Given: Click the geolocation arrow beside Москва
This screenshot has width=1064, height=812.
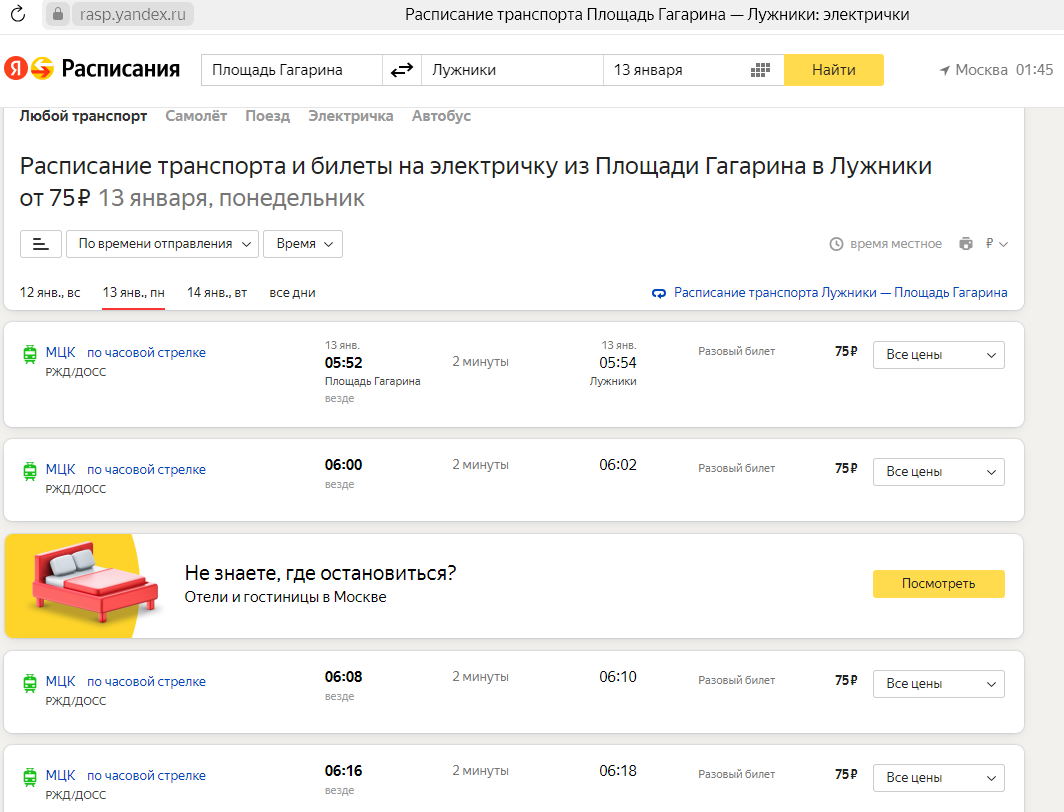Looking at the screenshot, I should 944,70.
